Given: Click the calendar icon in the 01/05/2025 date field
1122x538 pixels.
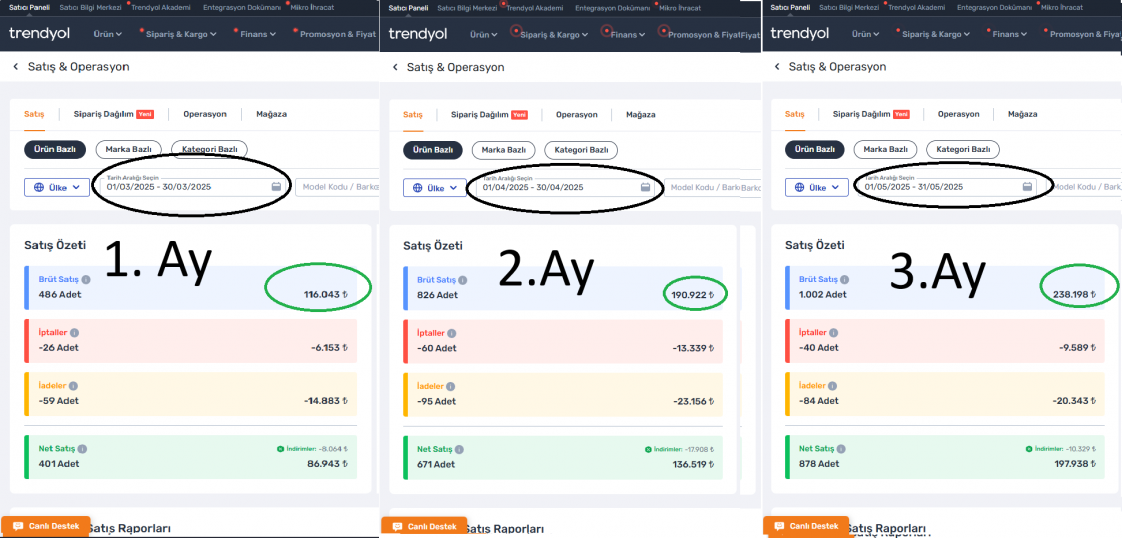Looking at the screenshot, I should (x=1027, y=187).
